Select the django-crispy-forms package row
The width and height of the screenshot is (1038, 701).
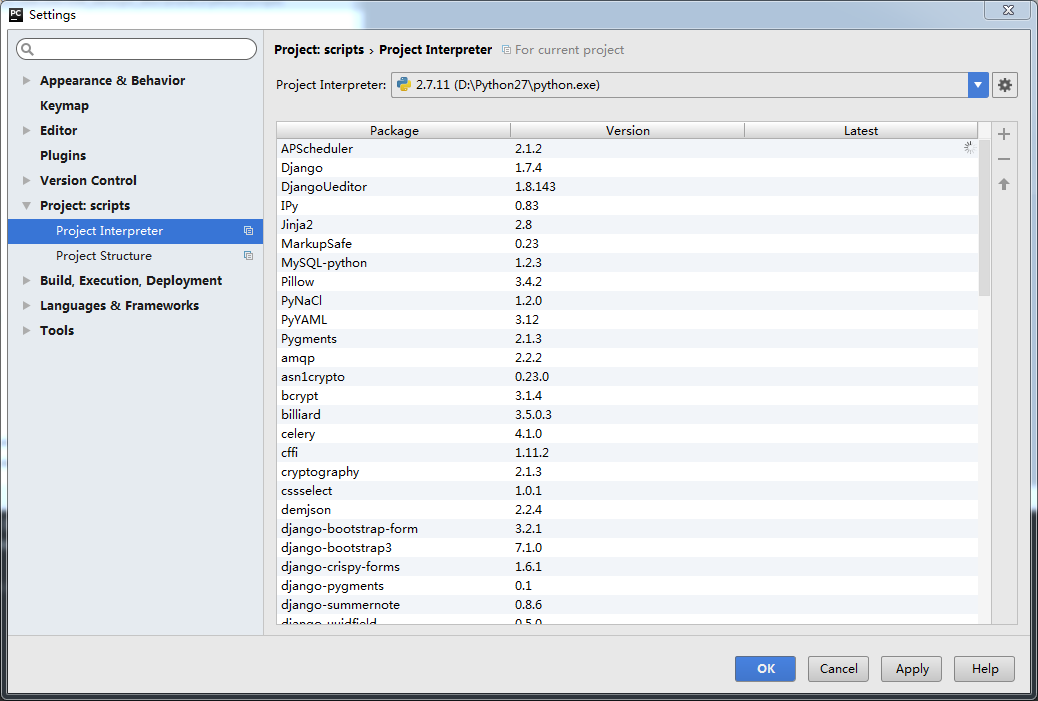(x=627, y=567)
